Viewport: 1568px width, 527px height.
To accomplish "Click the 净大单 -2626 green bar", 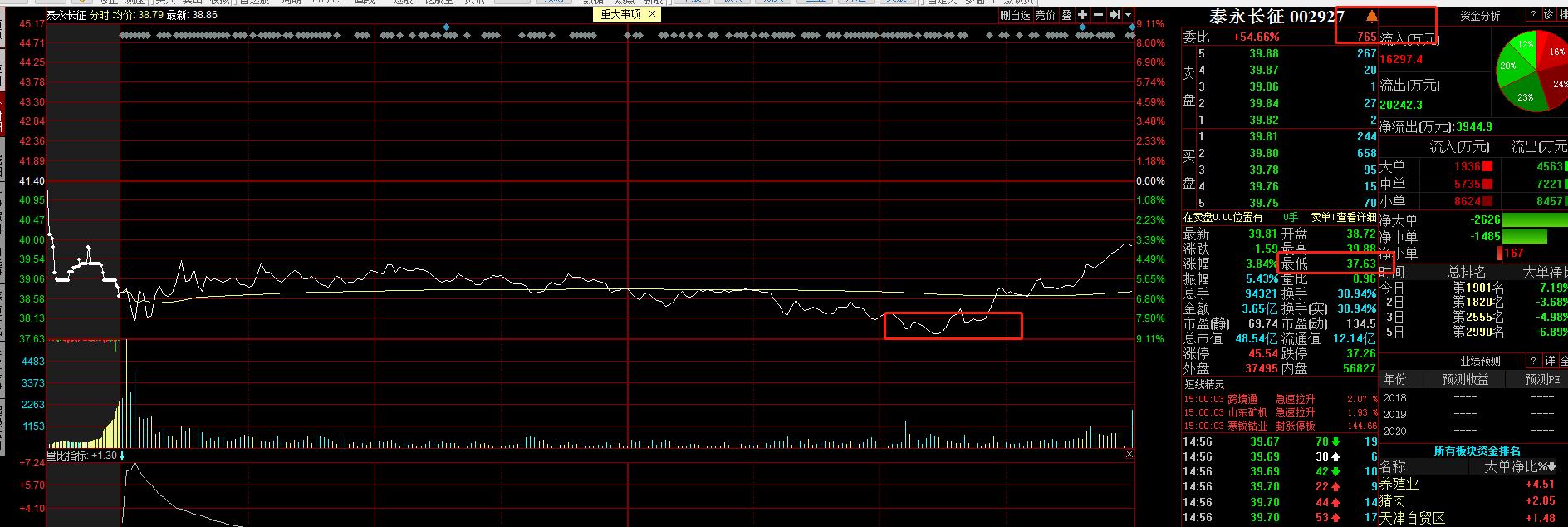I will coord(1536,220).
